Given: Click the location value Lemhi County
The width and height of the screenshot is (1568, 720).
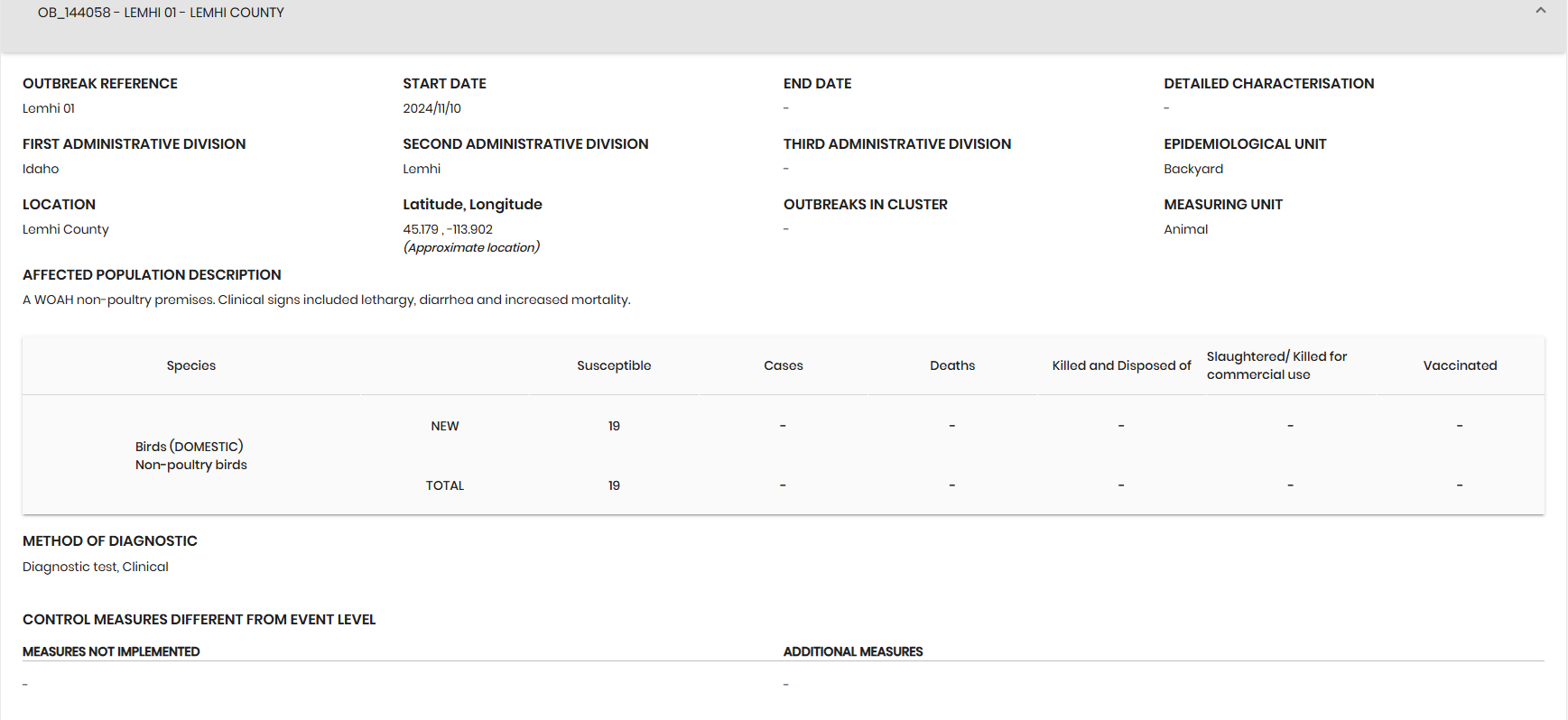Looking at the screenshot, I should click(66, 229).
